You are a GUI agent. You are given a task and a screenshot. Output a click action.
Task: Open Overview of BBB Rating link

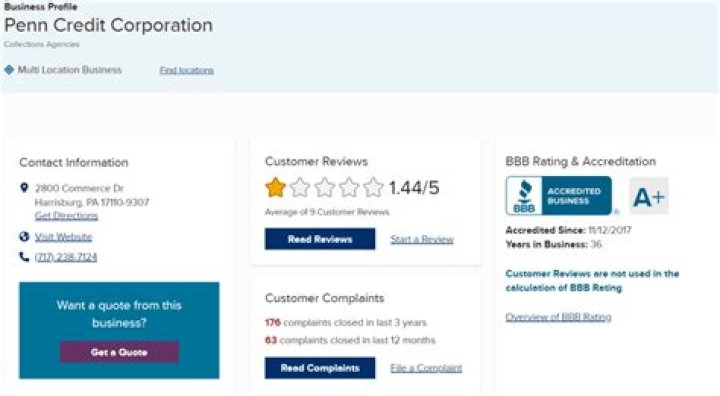point(558,317)
